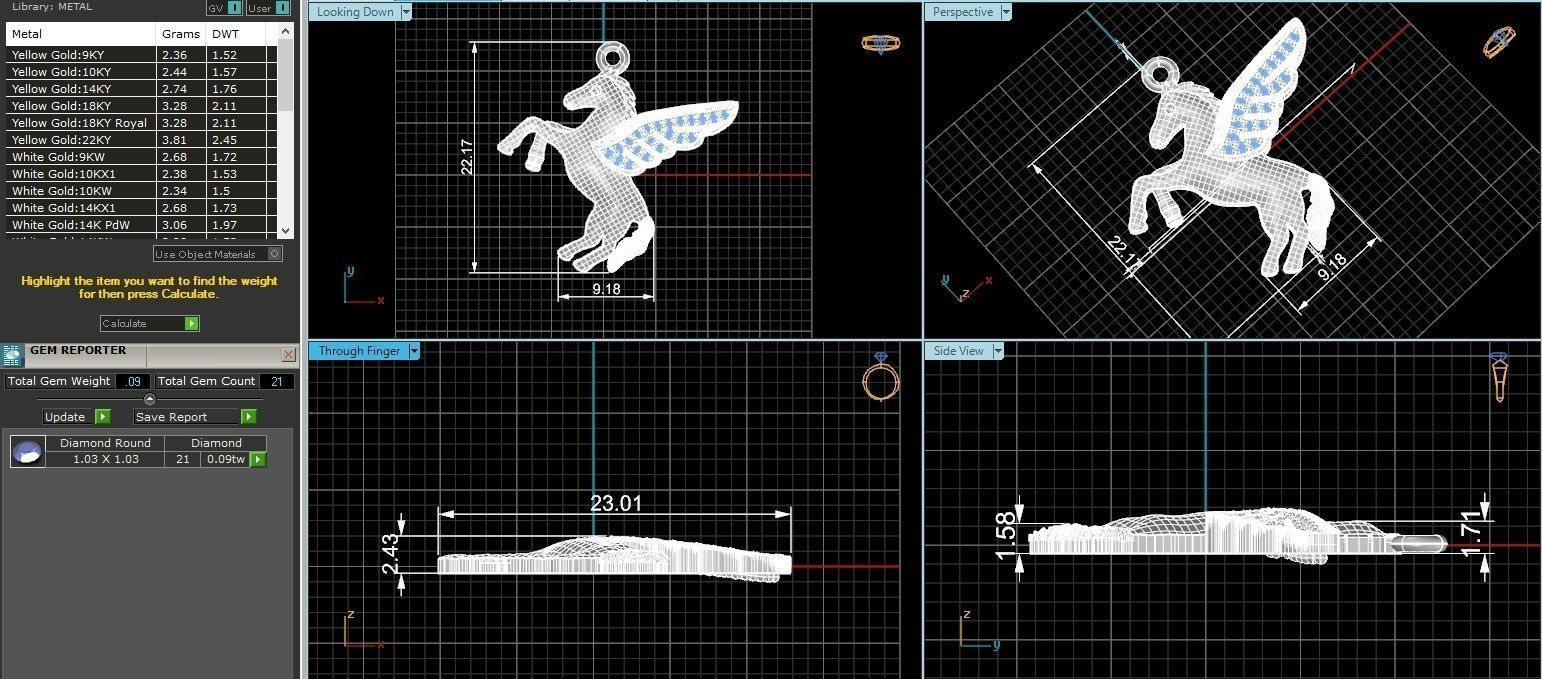Image resolution: width=1542 pixels, height=679 pixels.
Task: Click the green arrow next to Update
Action: tap(103, 416)
